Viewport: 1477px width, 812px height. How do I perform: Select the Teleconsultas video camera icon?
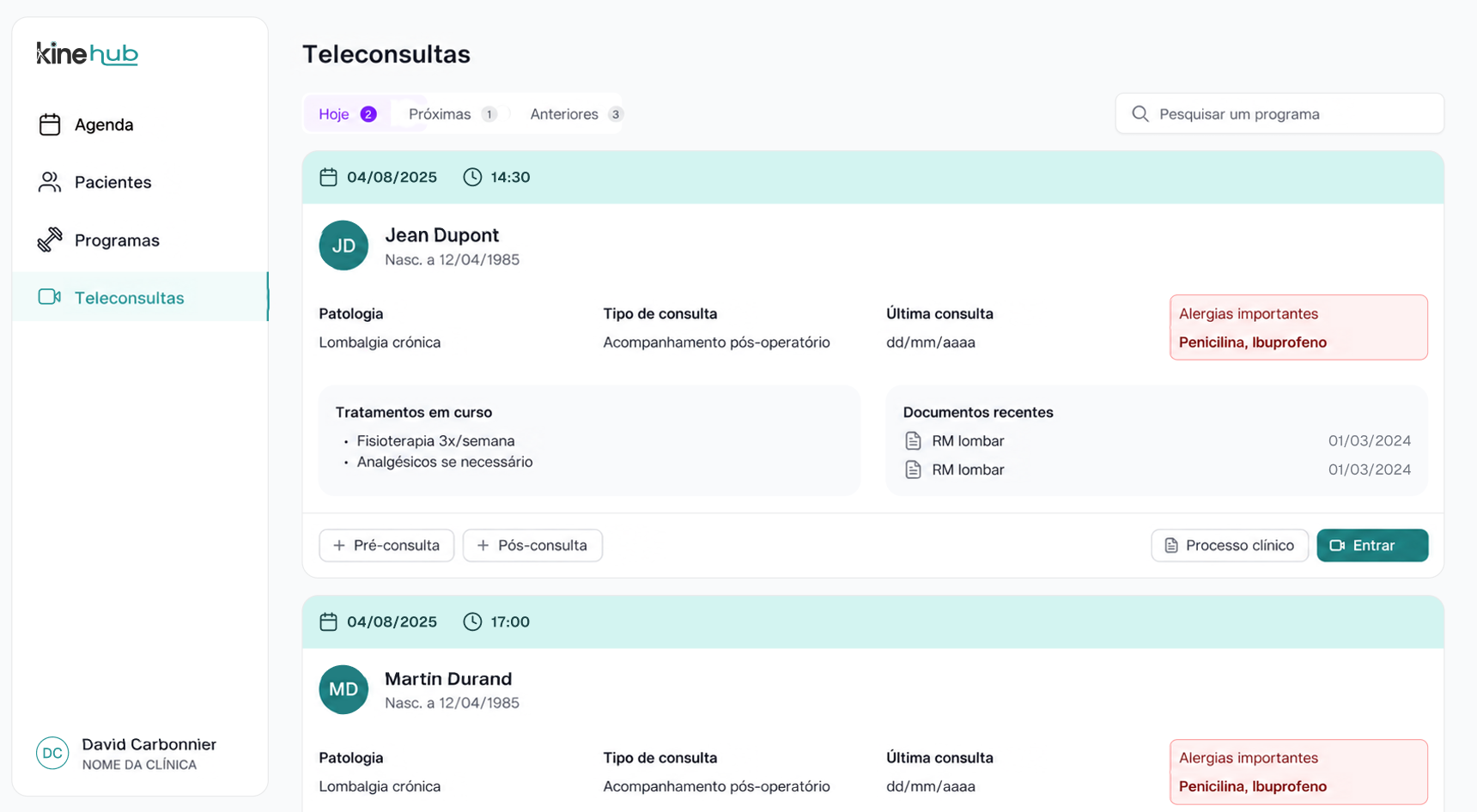[50, 297]
